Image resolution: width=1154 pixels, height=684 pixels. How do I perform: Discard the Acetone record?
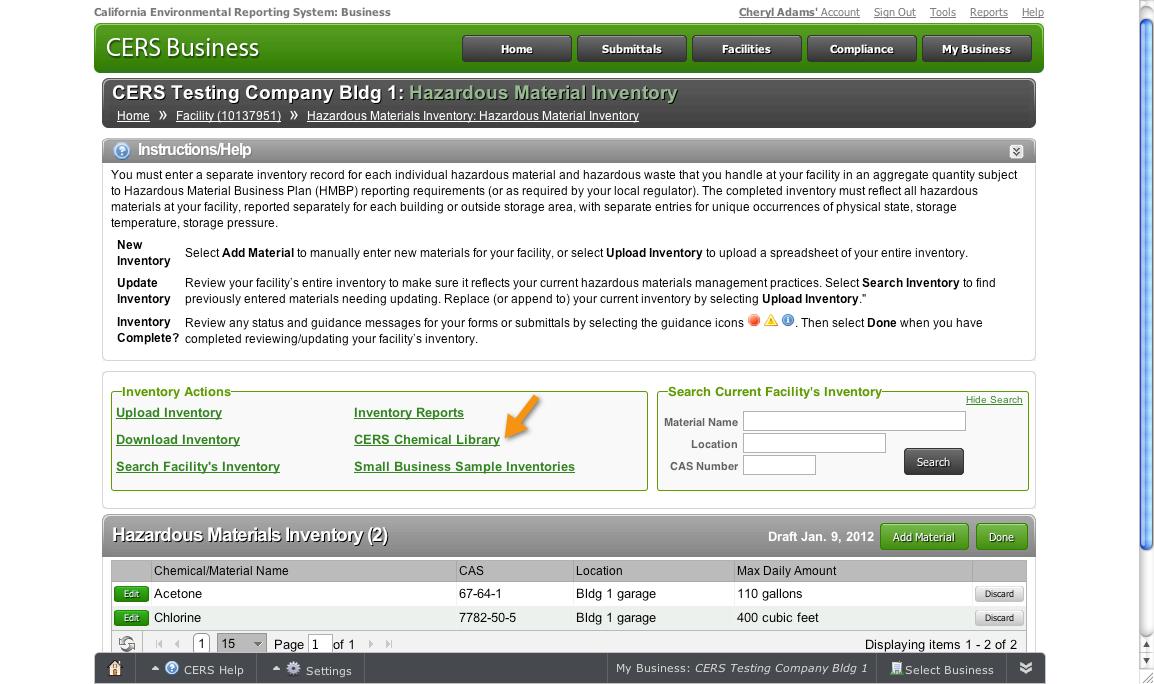[x=999, y=593]
